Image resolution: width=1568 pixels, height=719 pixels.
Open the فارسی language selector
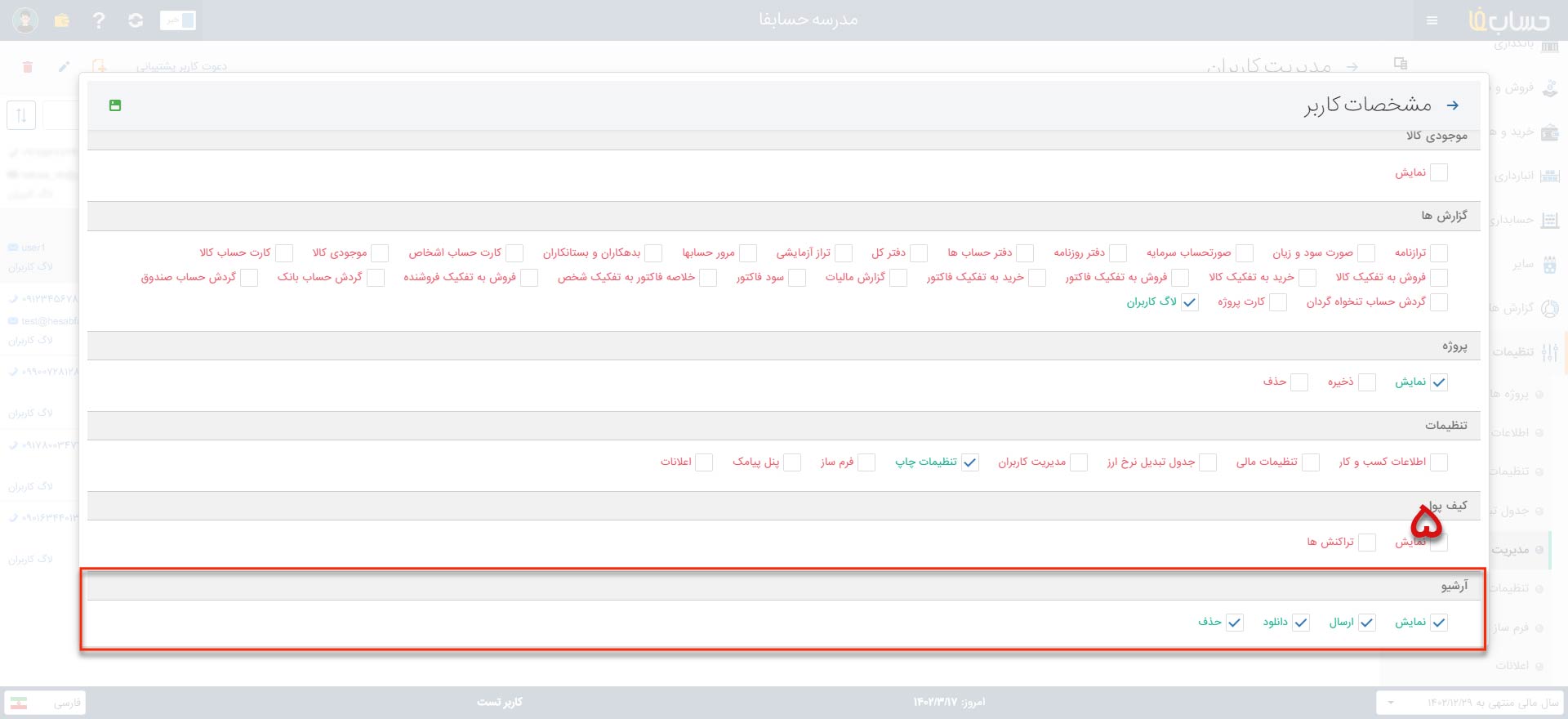coord(46,703)
